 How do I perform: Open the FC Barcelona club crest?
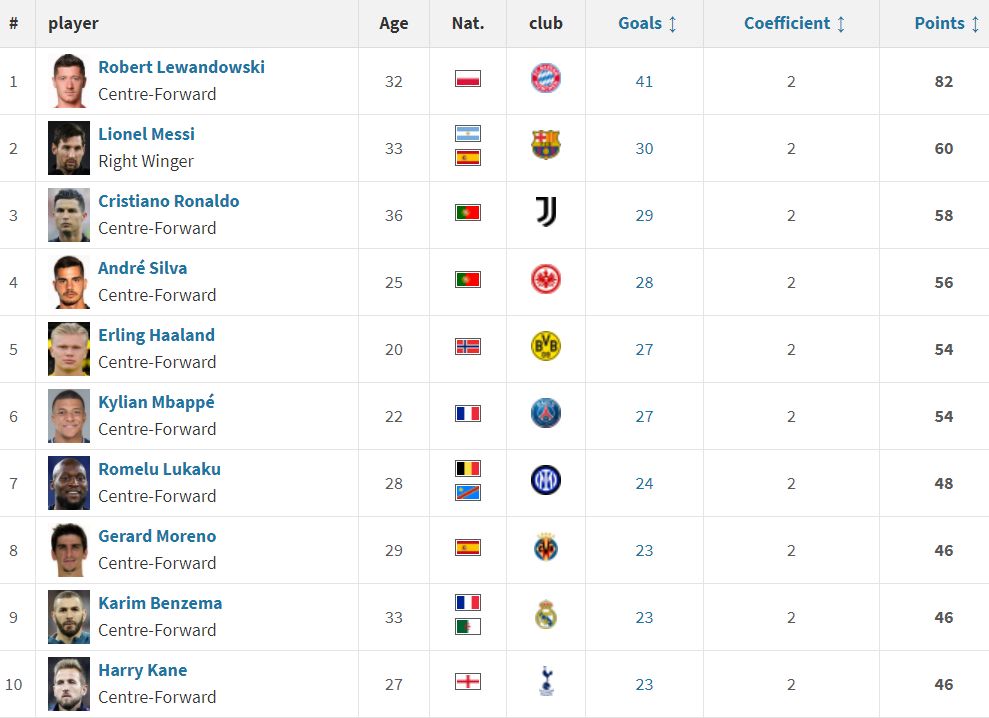click(x=546, y=145)
